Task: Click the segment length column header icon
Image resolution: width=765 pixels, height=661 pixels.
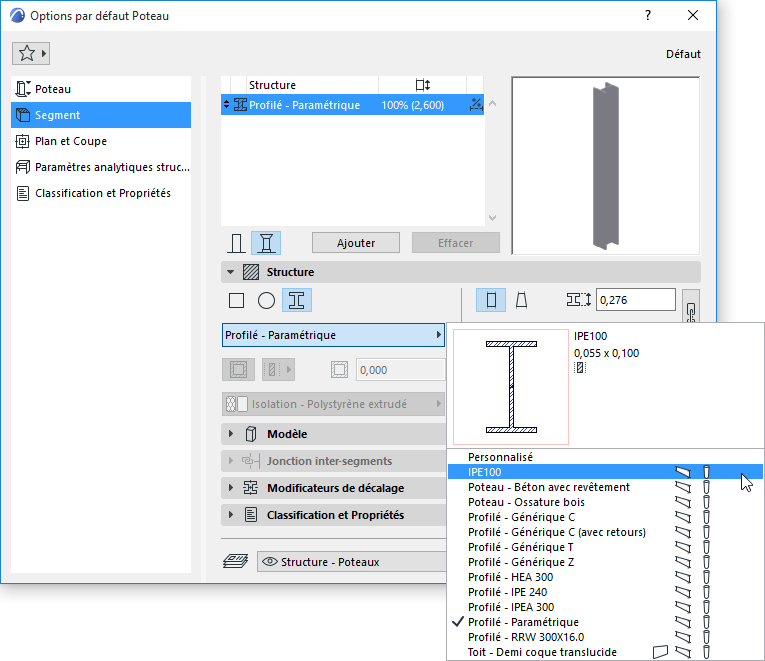Action: coord(423,85)
